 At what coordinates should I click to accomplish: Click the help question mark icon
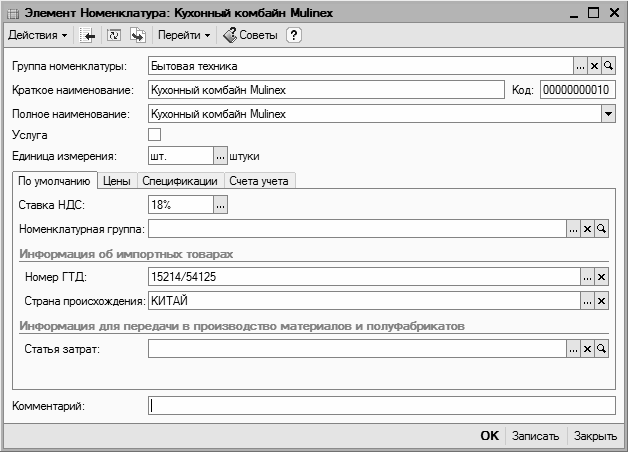tap(294, 36)
